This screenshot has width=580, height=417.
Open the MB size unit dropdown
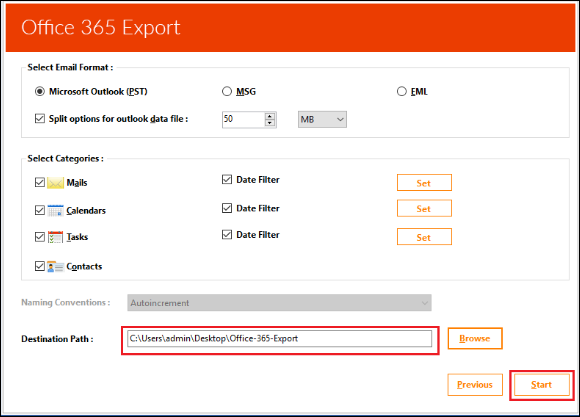coord(322,120)
